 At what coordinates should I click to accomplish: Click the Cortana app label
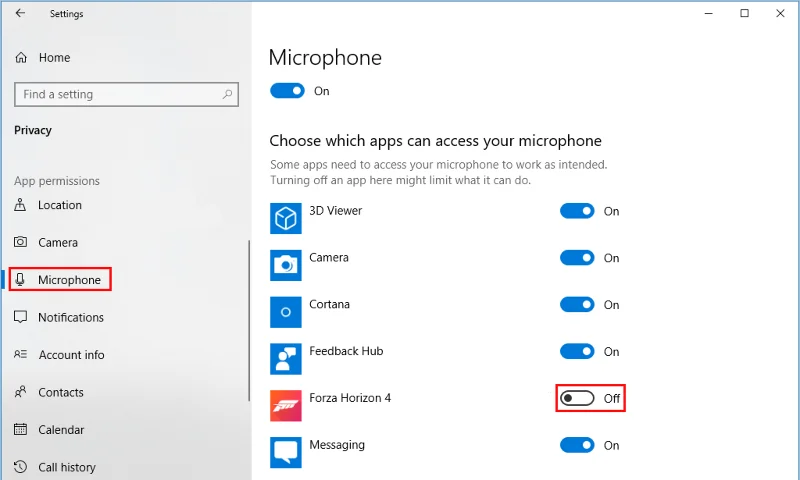[330, 304]
